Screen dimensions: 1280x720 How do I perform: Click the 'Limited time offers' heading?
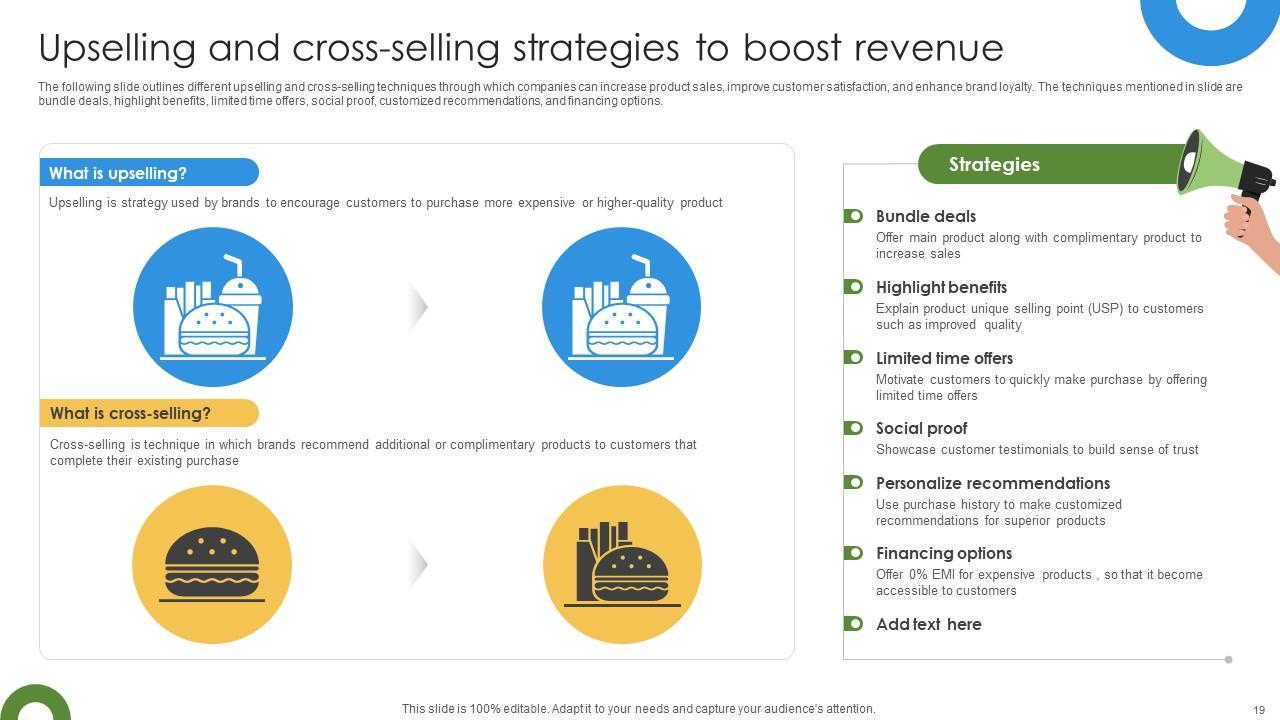[944, 358]
